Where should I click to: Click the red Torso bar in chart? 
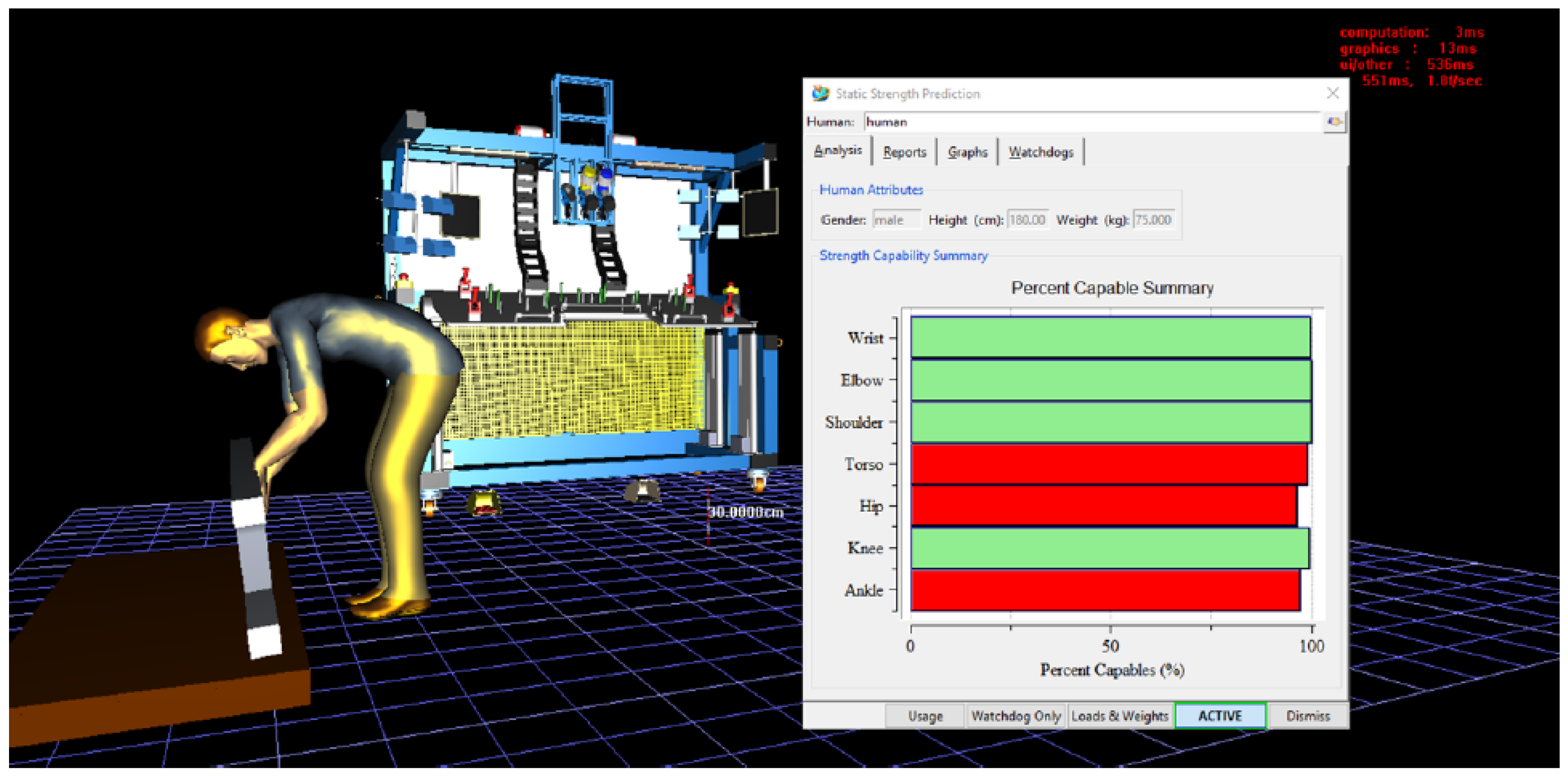tap(1108, 464)
